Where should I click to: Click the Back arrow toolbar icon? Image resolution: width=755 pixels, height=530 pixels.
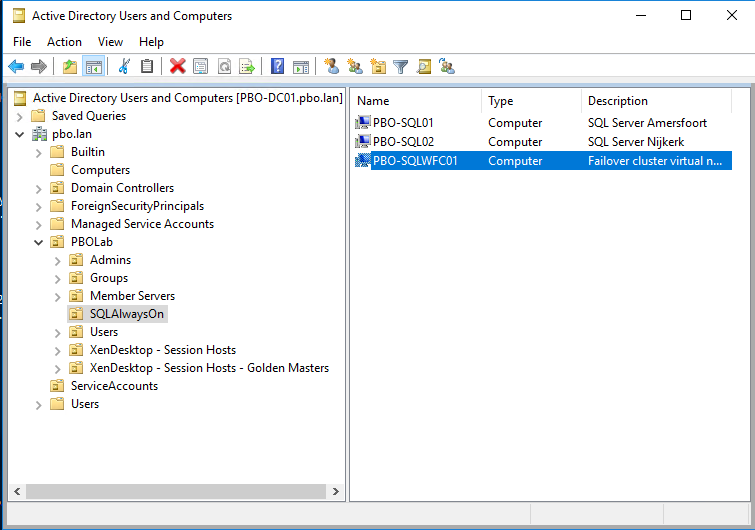point(16,66)
